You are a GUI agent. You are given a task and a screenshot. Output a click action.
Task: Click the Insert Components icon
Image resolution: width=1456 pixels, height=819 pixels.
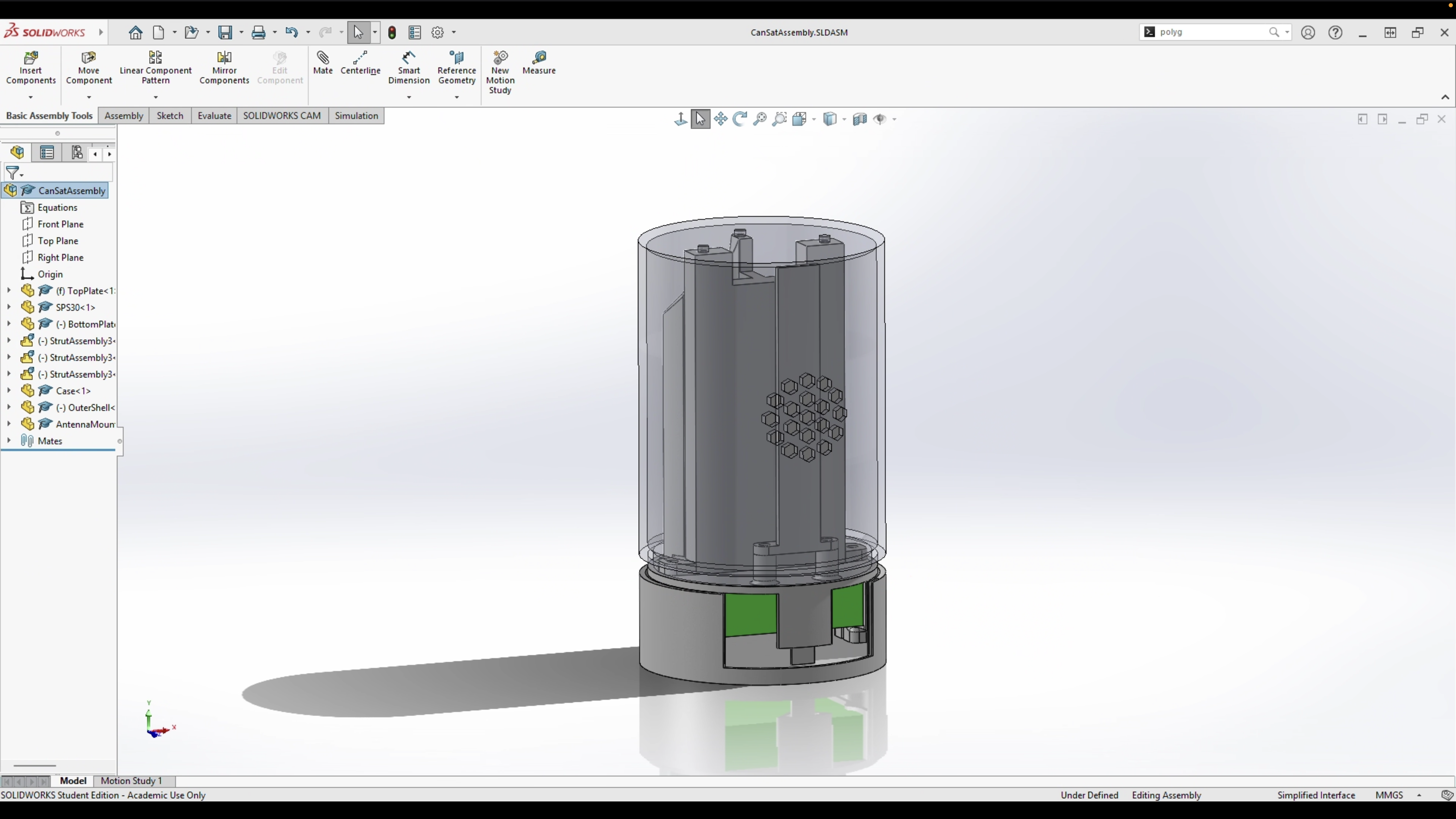point(31,58)
